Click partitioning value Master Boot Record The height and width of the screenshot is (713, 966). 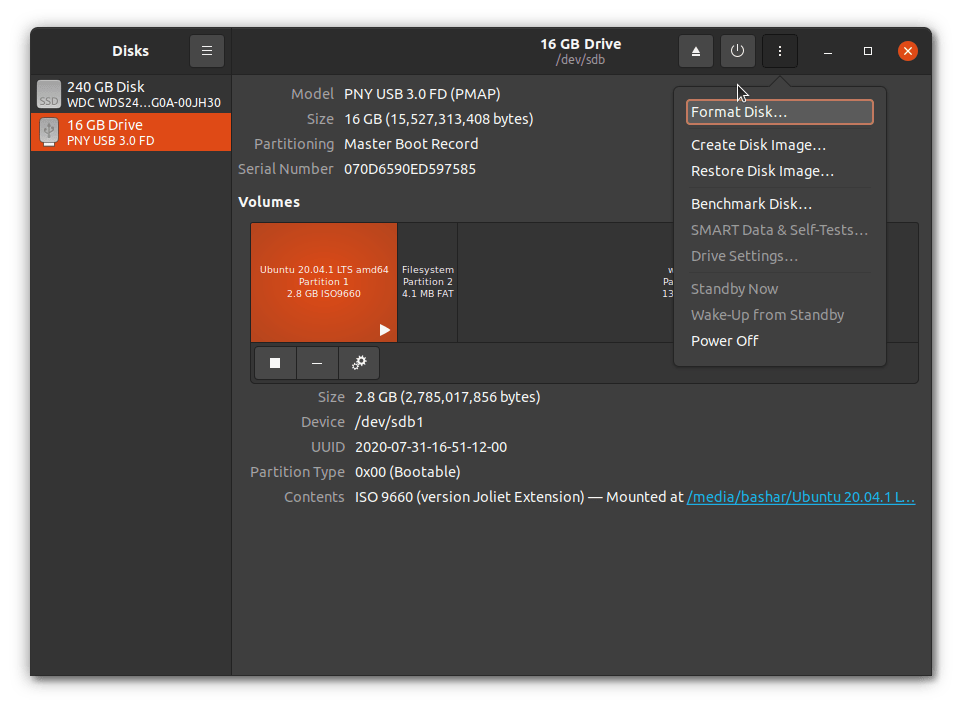[x=411, y=144]
